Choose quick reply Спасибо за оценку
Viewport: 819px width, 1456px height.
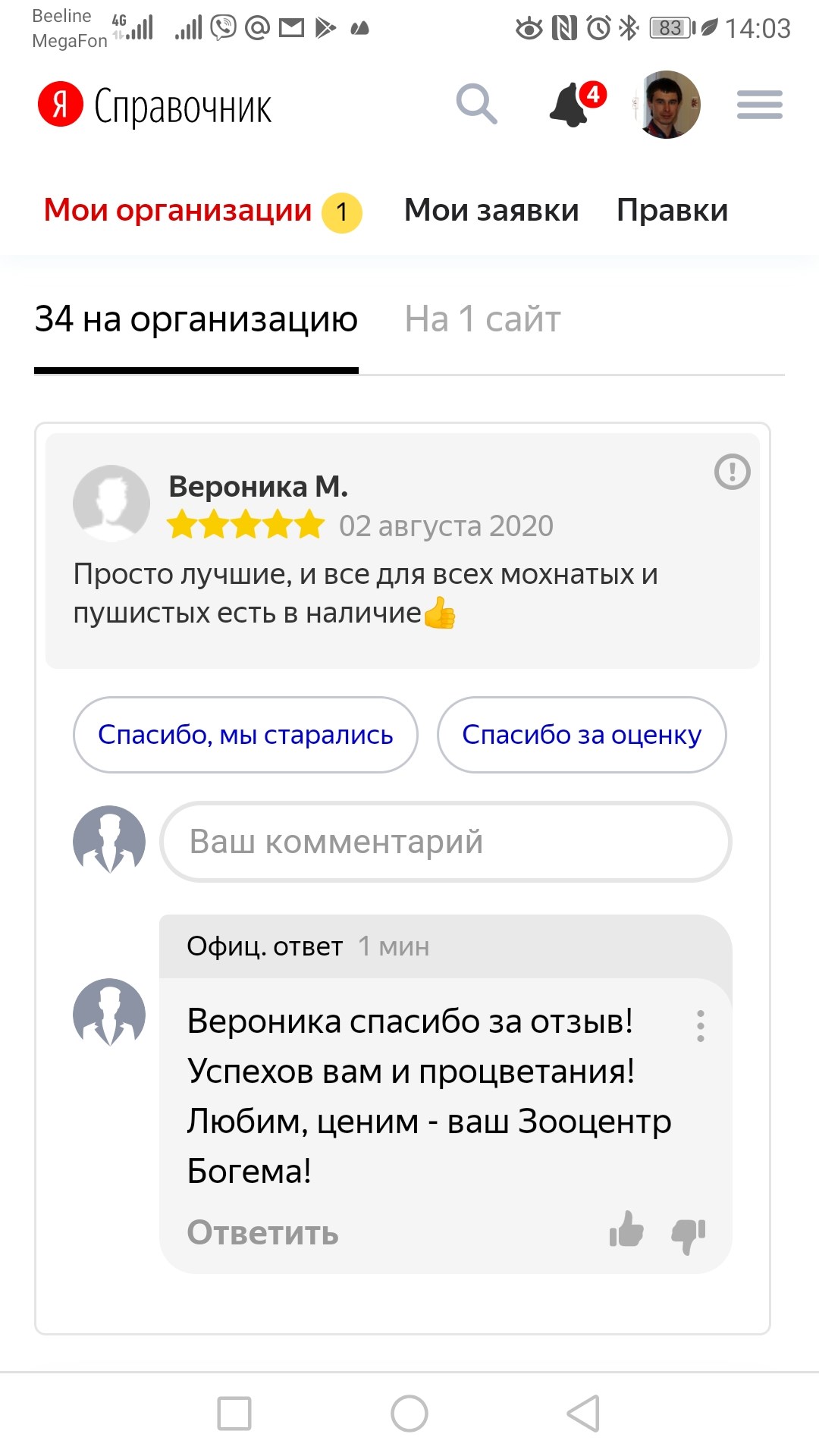582,735
